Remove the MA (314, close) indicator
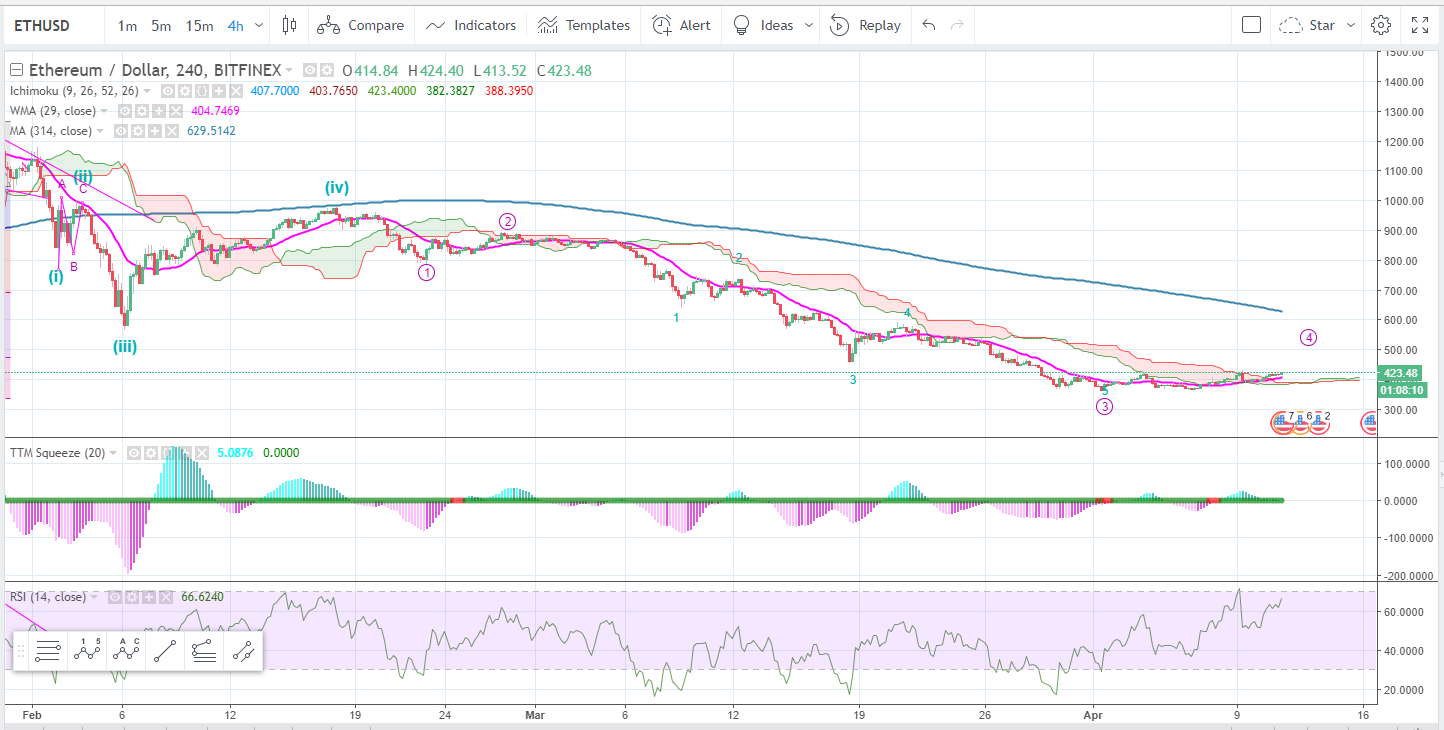 click(171, 131)
